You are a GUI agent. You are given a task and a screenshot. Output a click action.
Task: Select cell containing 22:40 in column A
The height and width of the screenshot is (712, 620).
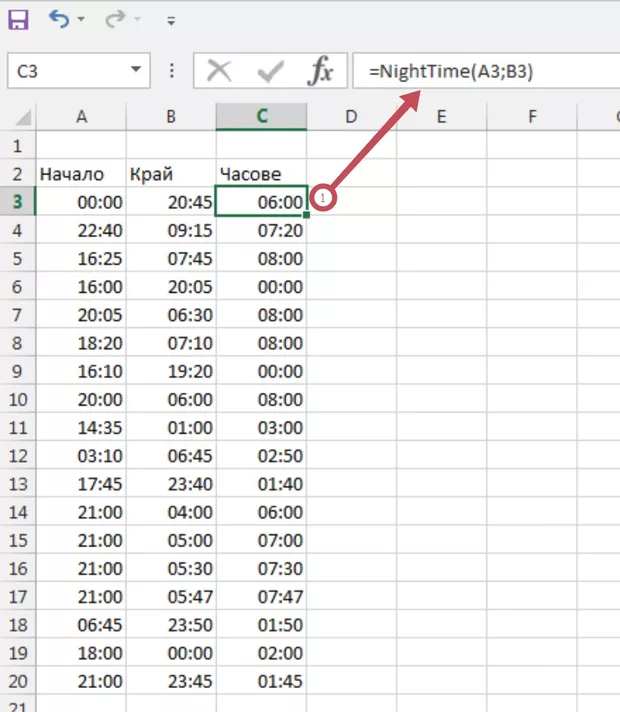click(81, 230)
